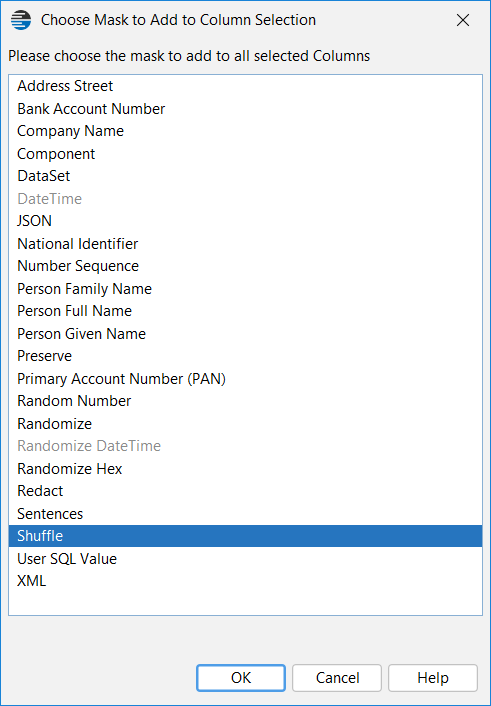The width and height of the screenshot is (491, 706).
Task: Pick National Identifier from the list
Action: 245,244
